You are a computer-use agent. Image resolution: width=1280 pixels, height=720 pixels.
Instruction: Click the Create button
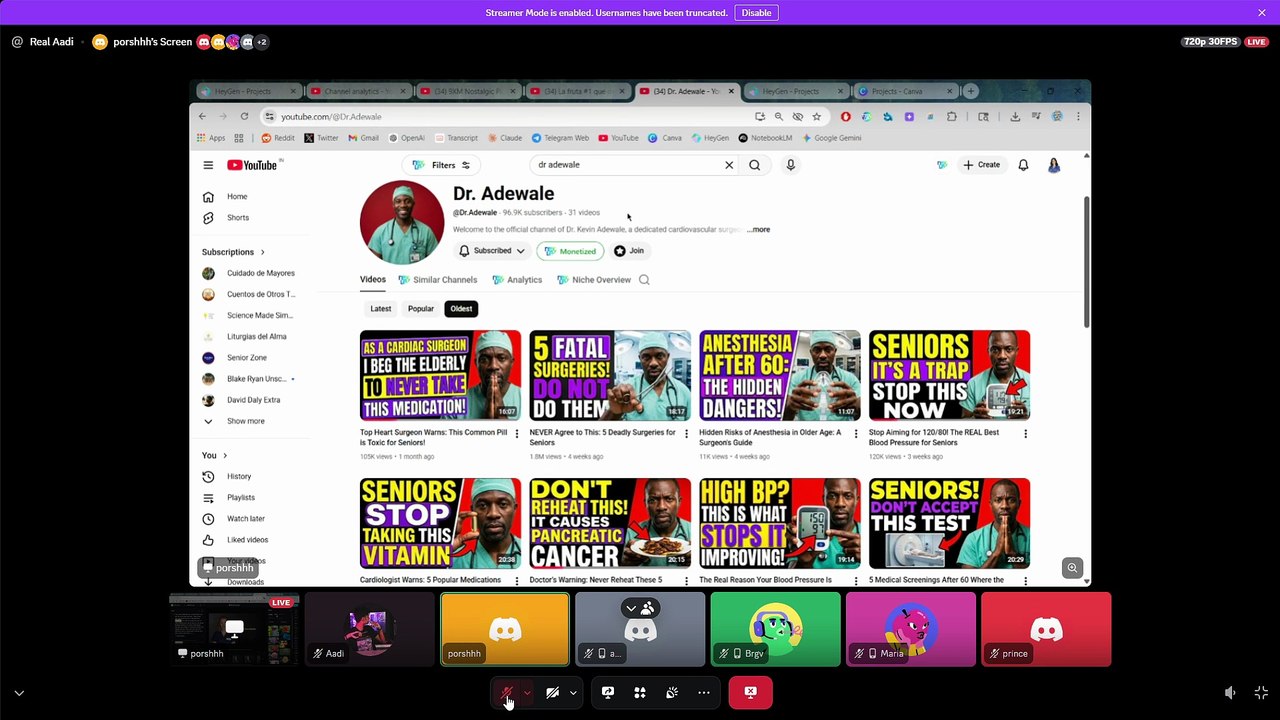pos(981,165)
